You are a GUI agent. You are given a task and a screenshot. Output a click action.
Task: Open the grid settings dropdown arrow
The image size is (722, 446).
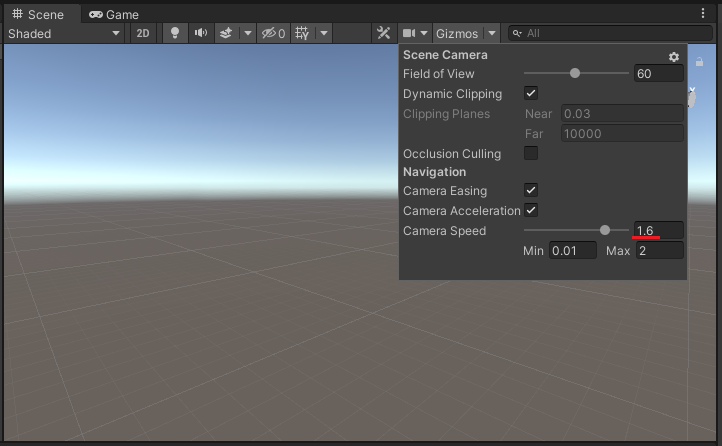click(x=324, y=33)
